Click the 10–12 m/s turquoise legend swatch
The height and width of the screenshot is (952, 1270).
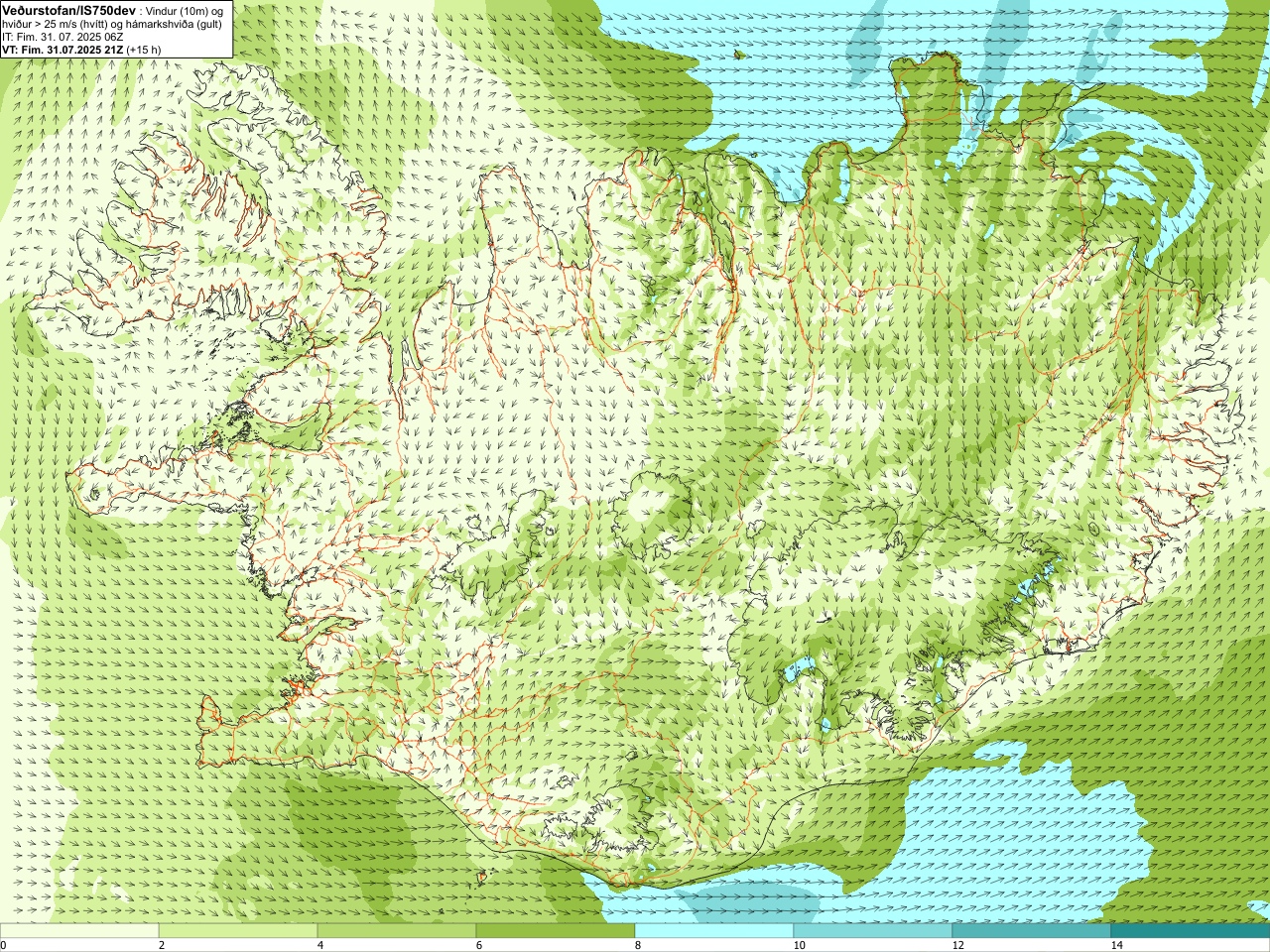pyautogui.click(x=873, y=931)
